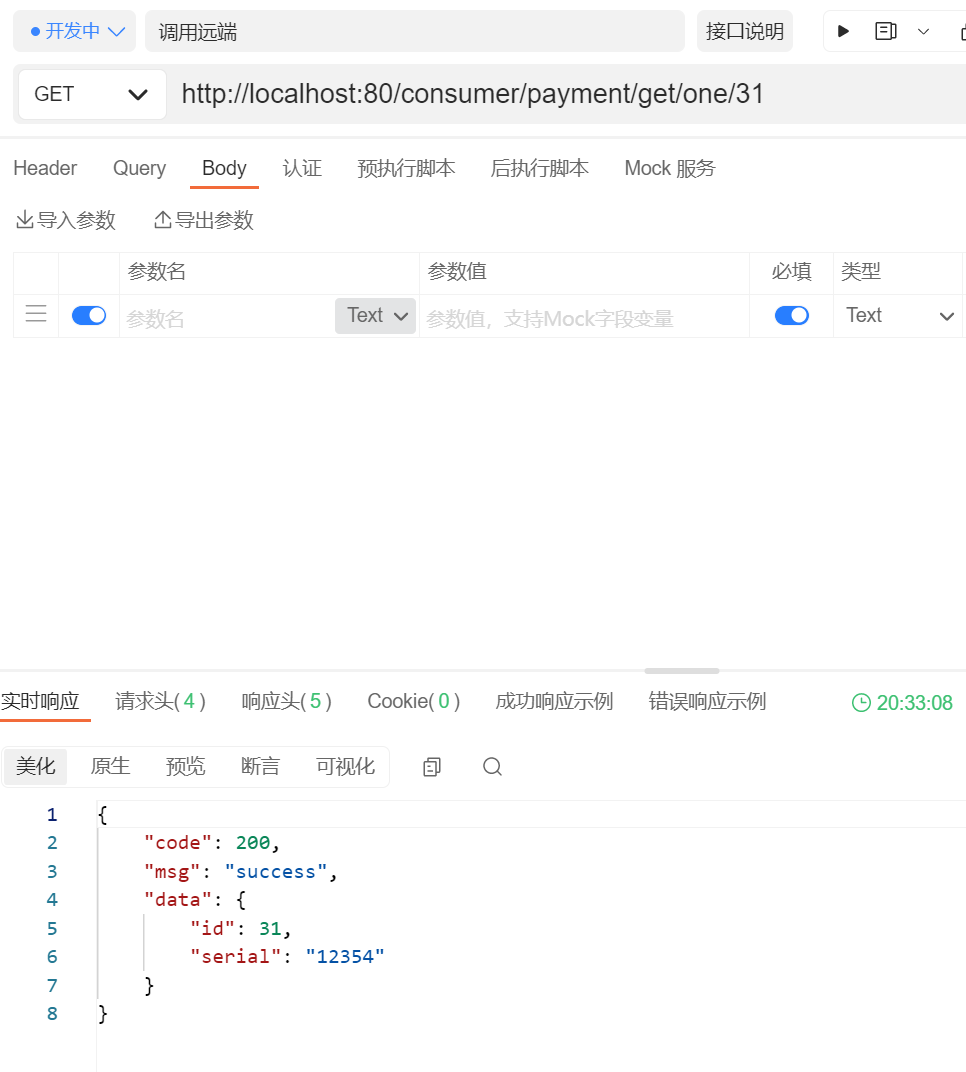Click the search response icon
The image size is (966, 1072).
tap(492, 767)
